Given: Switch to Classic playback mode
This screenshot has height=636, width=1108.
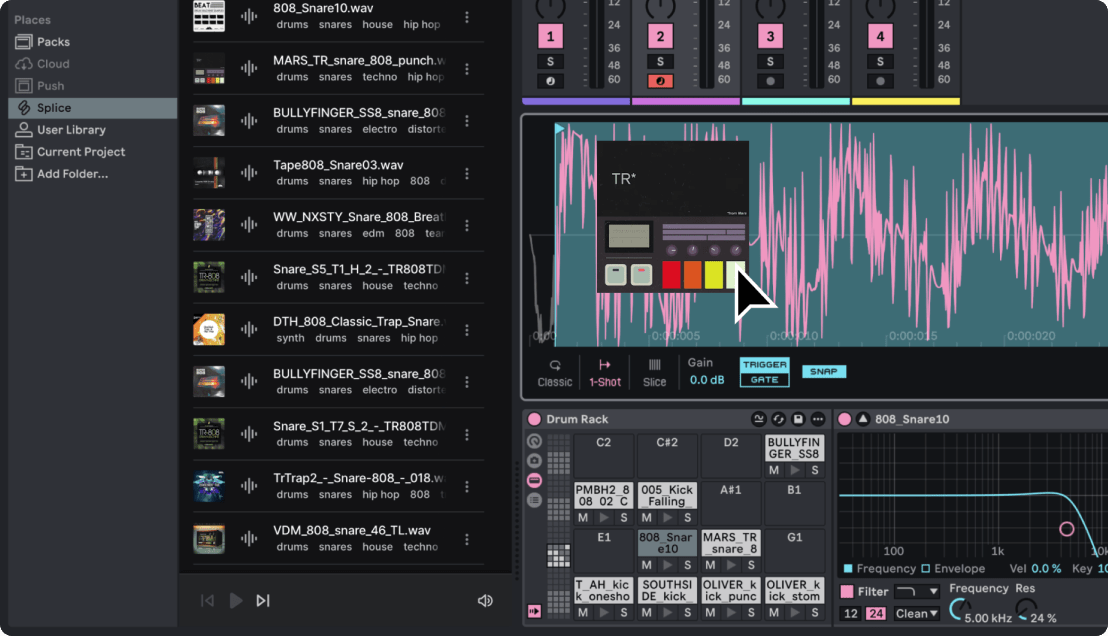Looking at the screenshot, I should (x=555, y=371).
